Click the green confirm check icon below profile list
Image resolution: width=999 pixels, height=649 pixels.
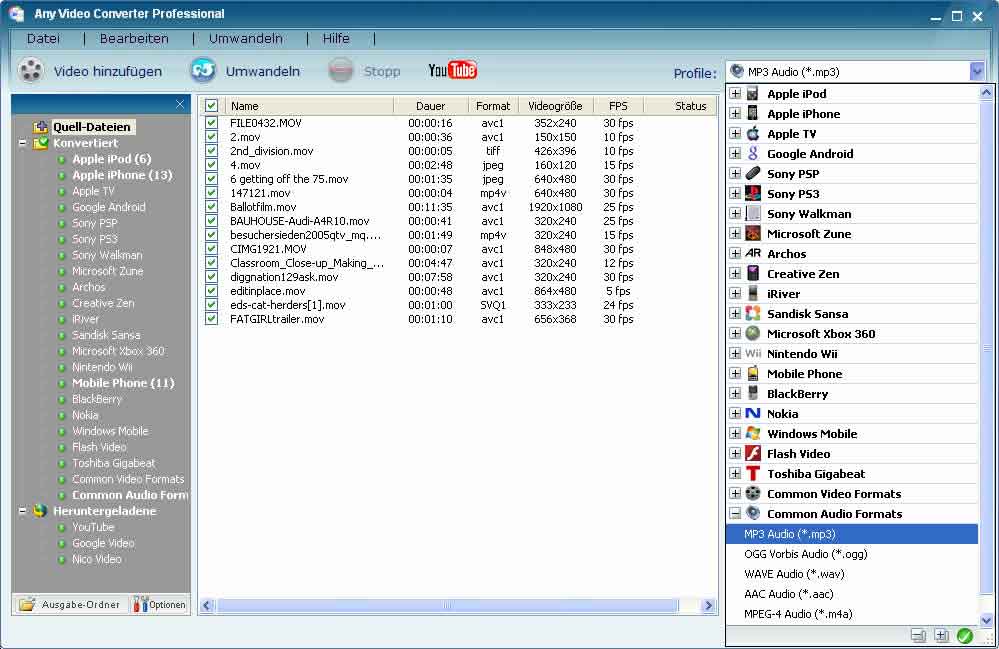965,636
